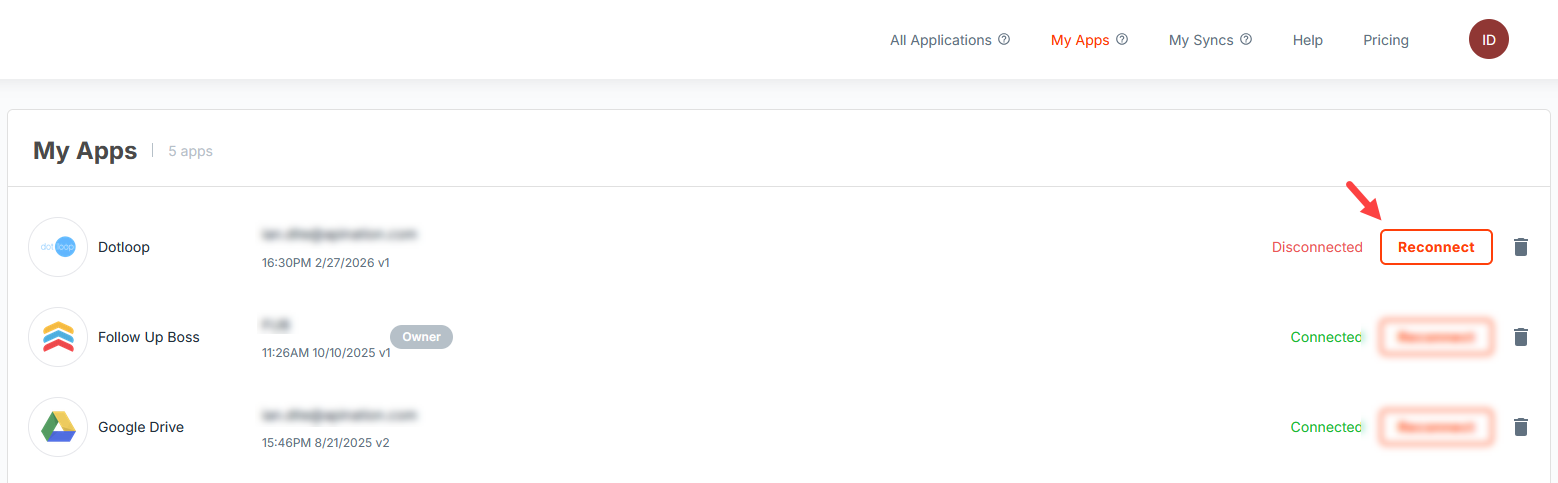This screenshot has width=1558, height=483.
Task: Switch to My Syncs tab
Action: (x=1201, y=40)
